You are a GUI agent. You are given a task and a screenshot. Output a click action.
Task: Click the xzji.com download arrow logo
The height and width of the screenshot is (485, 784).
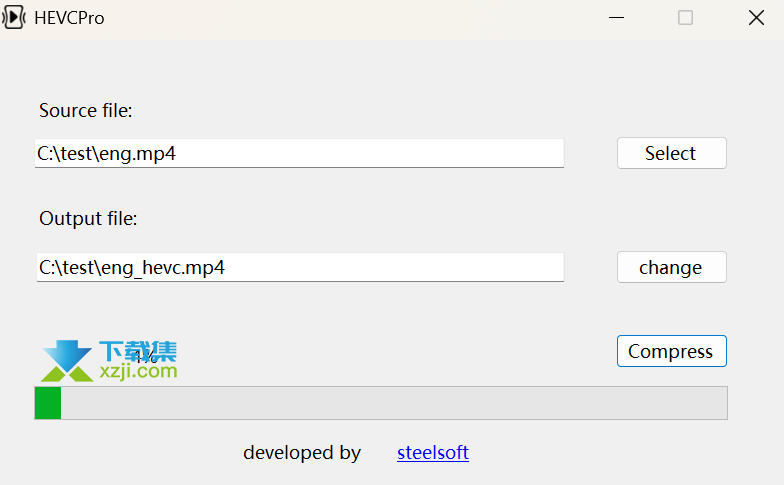[67, 361]
